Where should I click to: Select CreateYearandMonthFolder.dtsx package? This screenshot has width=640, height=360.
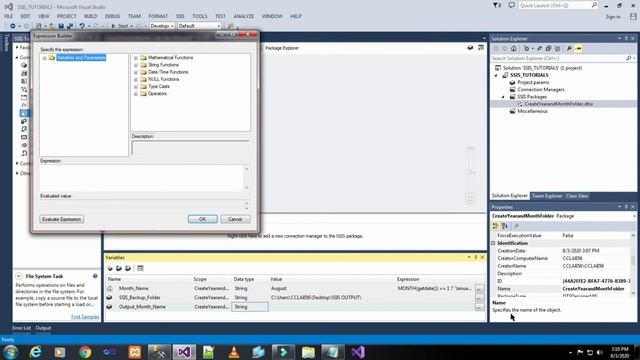[558, 104]
